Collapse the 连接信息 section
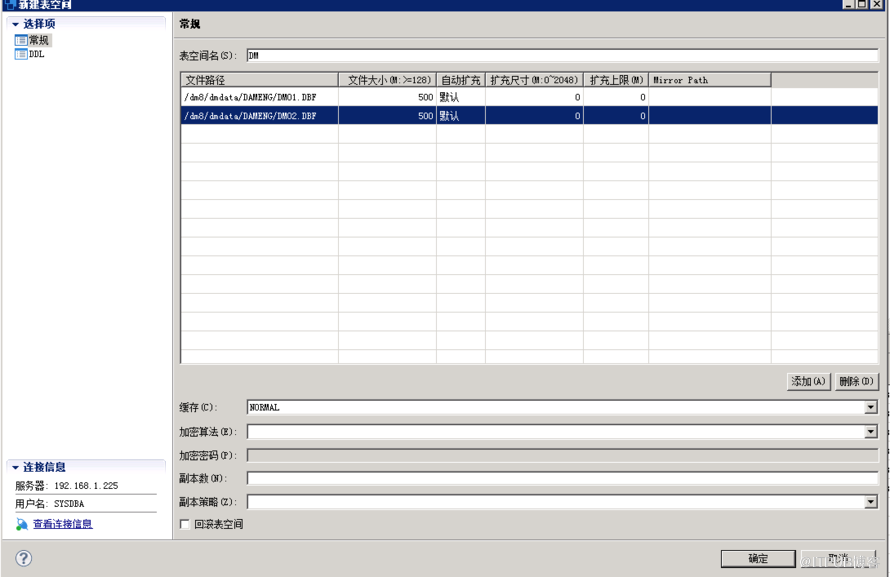Image resolution: width=890 pixels, height=577 pixels. click(15, 468)
